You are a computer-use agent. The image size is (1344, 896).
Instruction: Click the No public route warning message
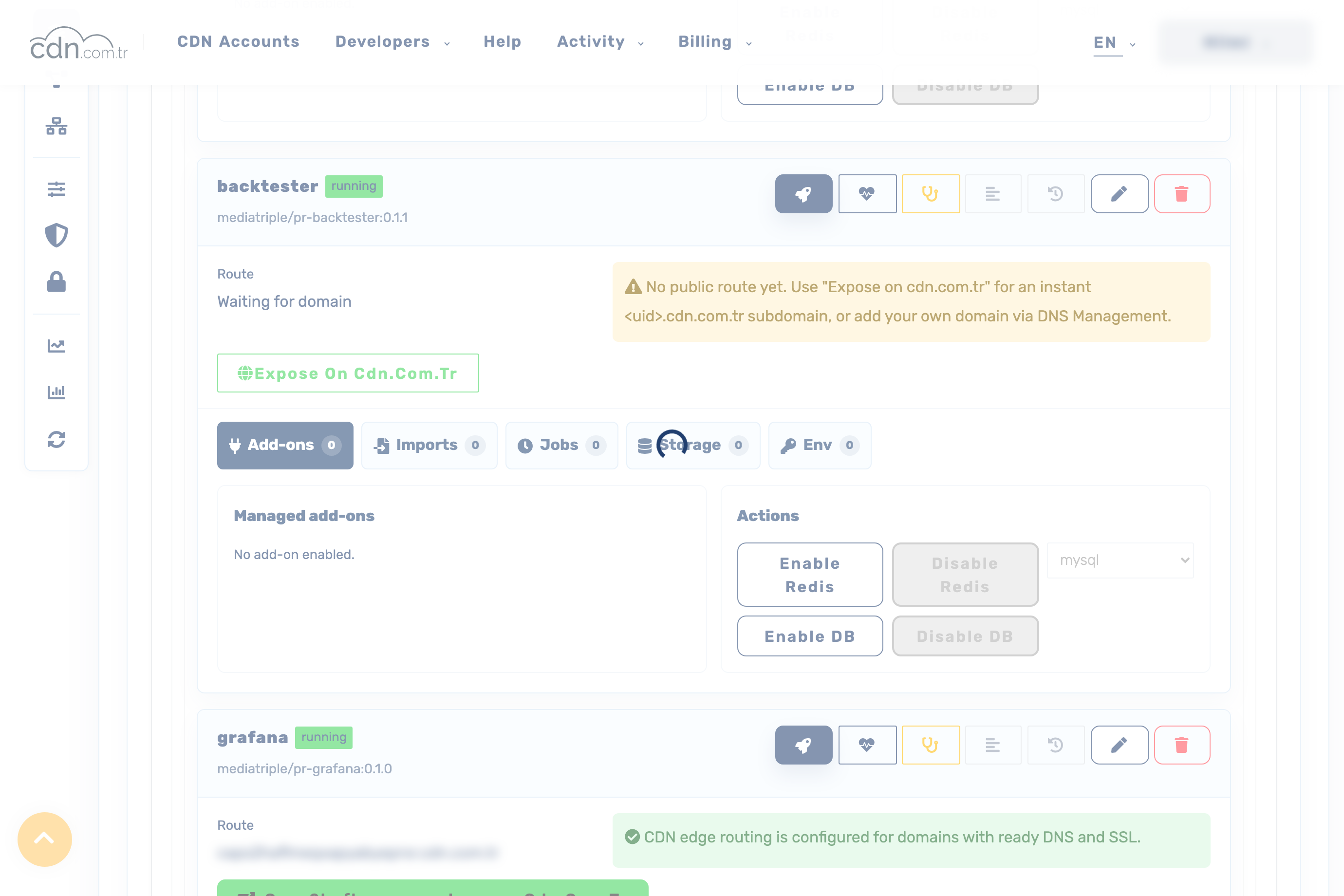[x=911, y=302]
